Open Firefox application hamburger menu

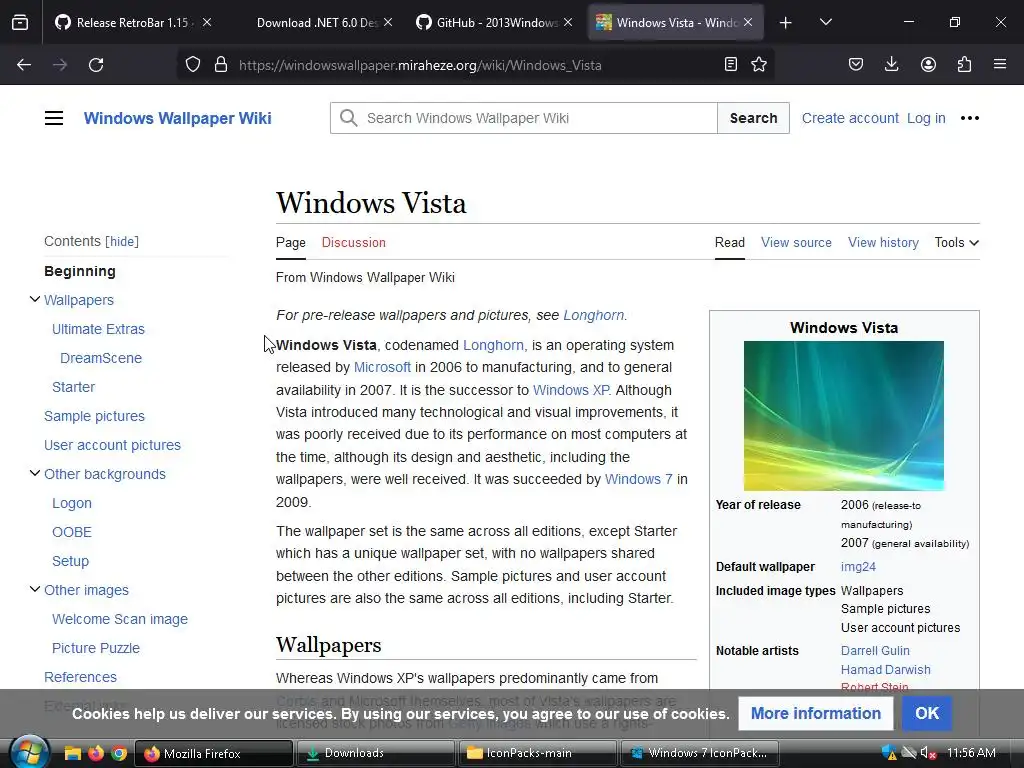(1000, 64)
